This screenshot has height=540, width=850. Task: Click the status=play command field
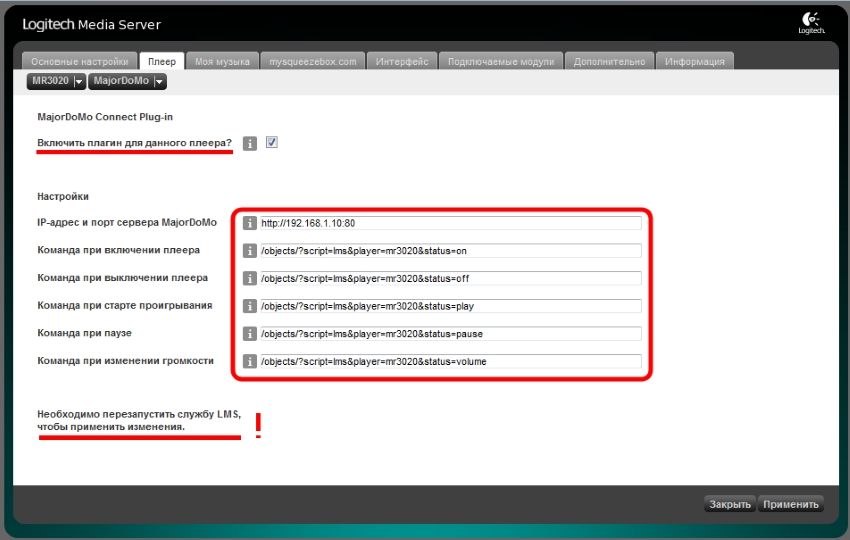[x=450, y=306]
